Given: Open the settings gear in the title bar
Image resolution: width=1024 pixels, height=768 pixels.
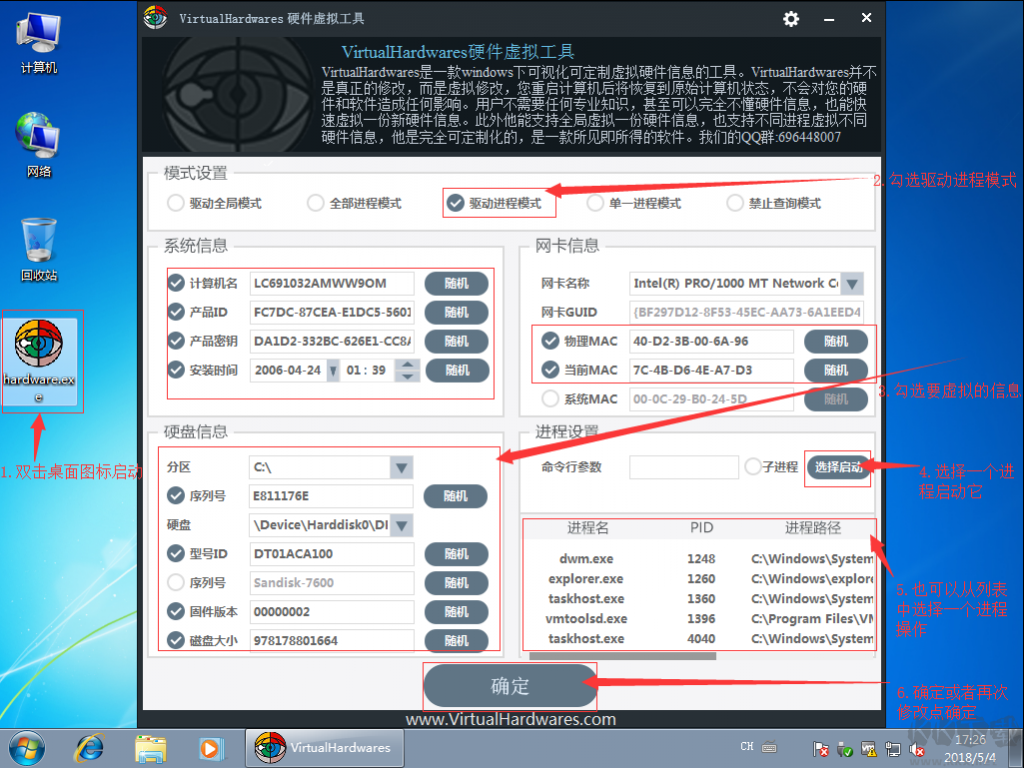Looking at the screenshot, I should click(790, 18).
